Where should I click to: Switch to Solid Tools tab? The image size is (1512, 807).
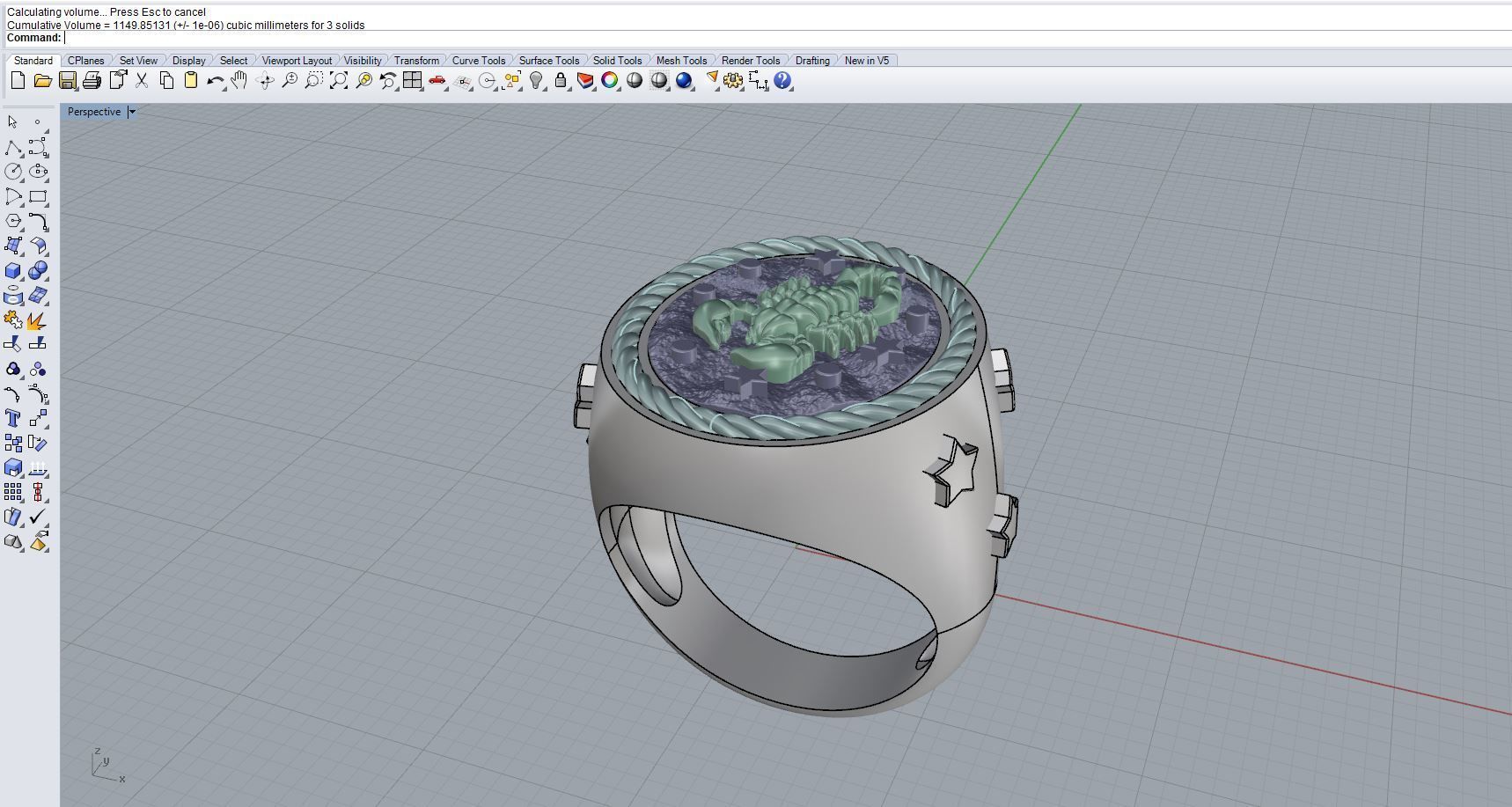pos(617,61)
